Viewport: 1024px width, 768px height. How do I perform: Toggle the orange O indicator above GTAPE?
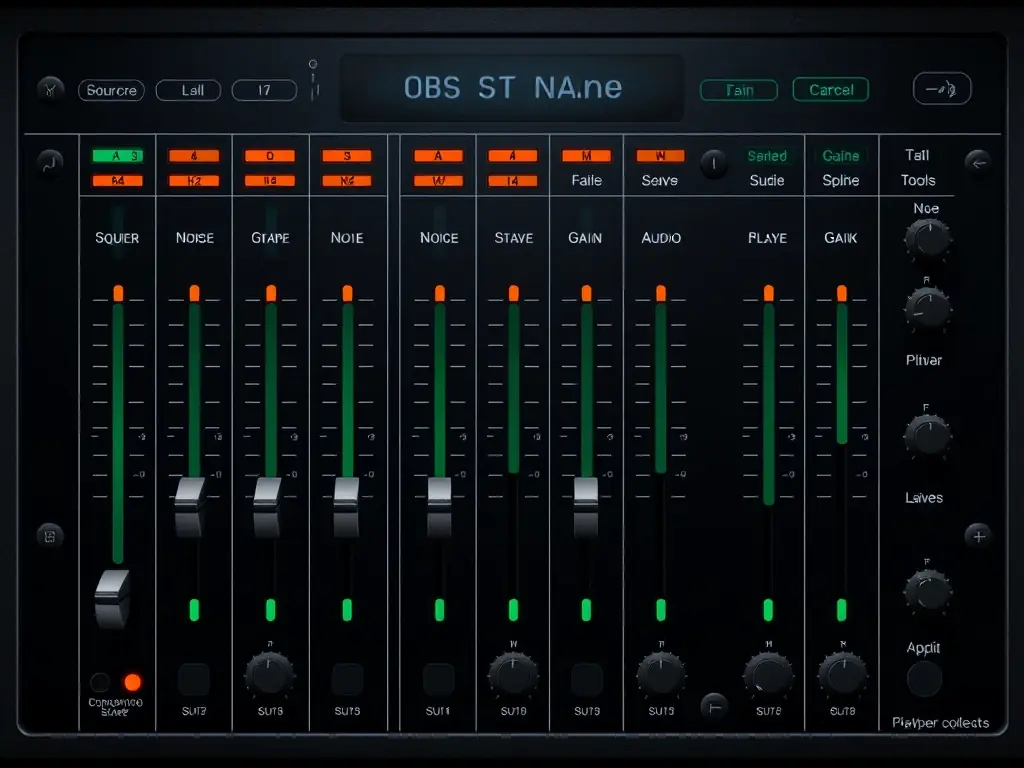pyautogui.click(x=270, y=155)
